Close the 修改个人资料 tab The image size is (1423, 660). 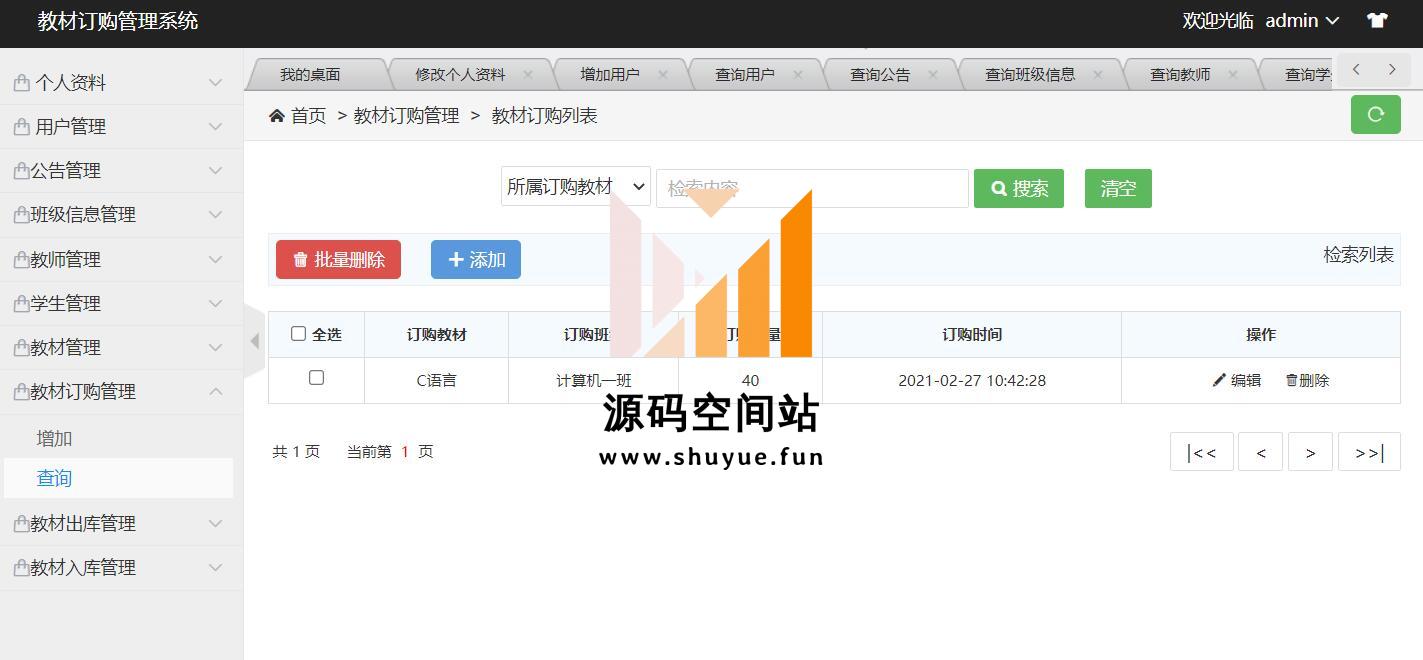click(x=528, y=74)
